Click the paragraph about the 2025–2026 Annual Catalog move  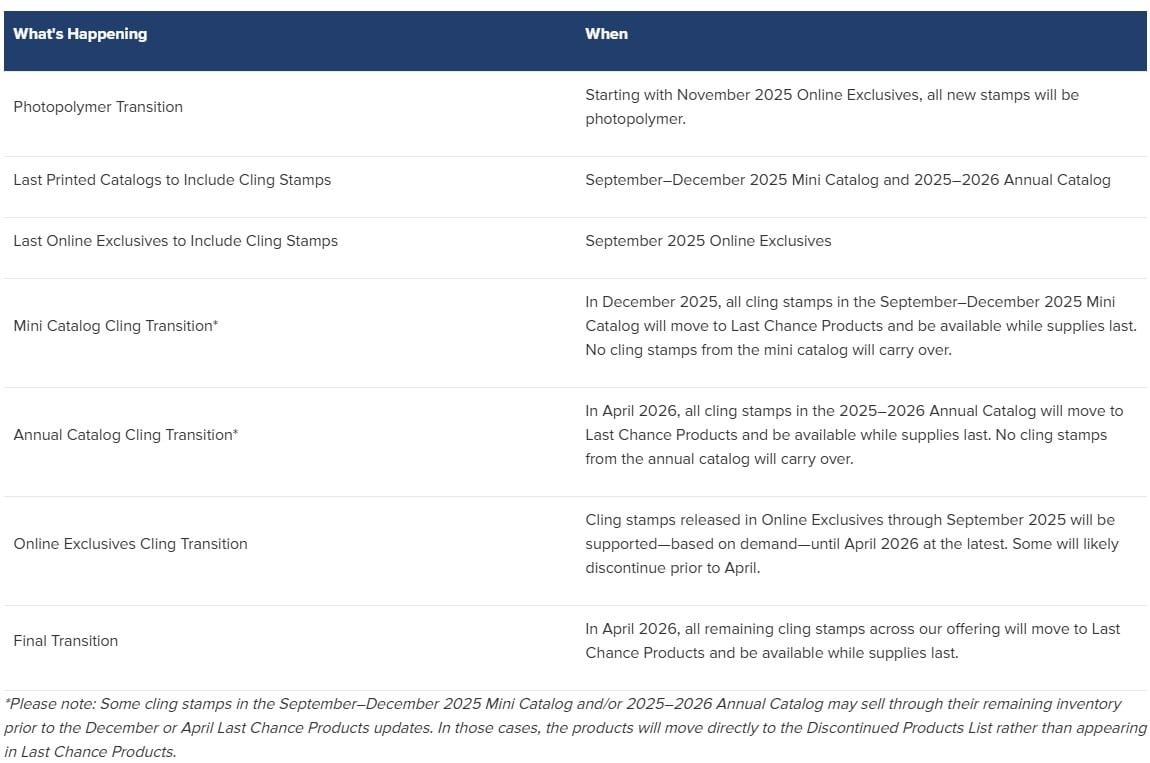click(x=853, y=435)
